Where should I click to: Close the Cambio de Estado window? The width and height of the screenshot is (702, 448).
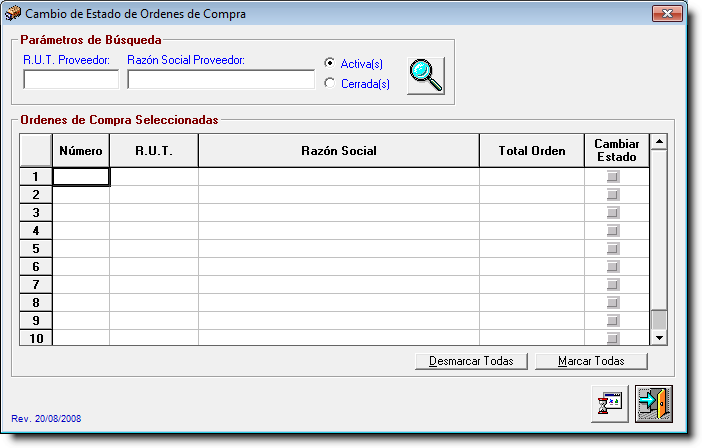[667, 13]
